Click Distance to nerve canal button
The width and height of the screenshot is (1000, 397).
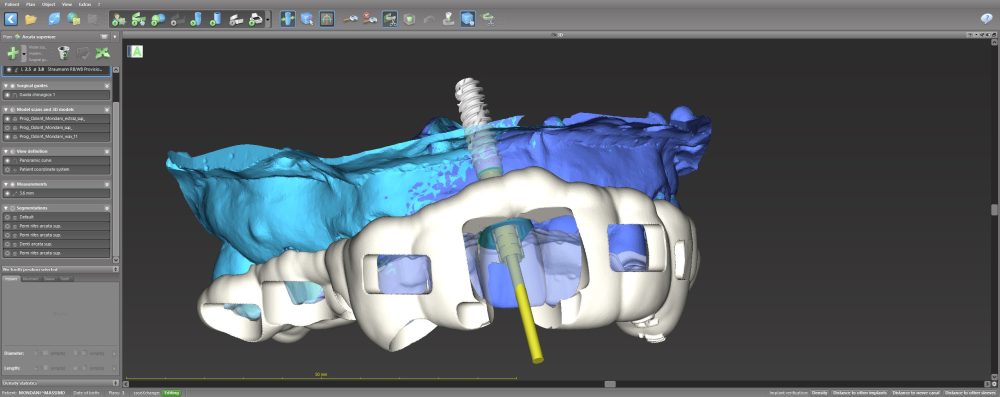(916, 393)
